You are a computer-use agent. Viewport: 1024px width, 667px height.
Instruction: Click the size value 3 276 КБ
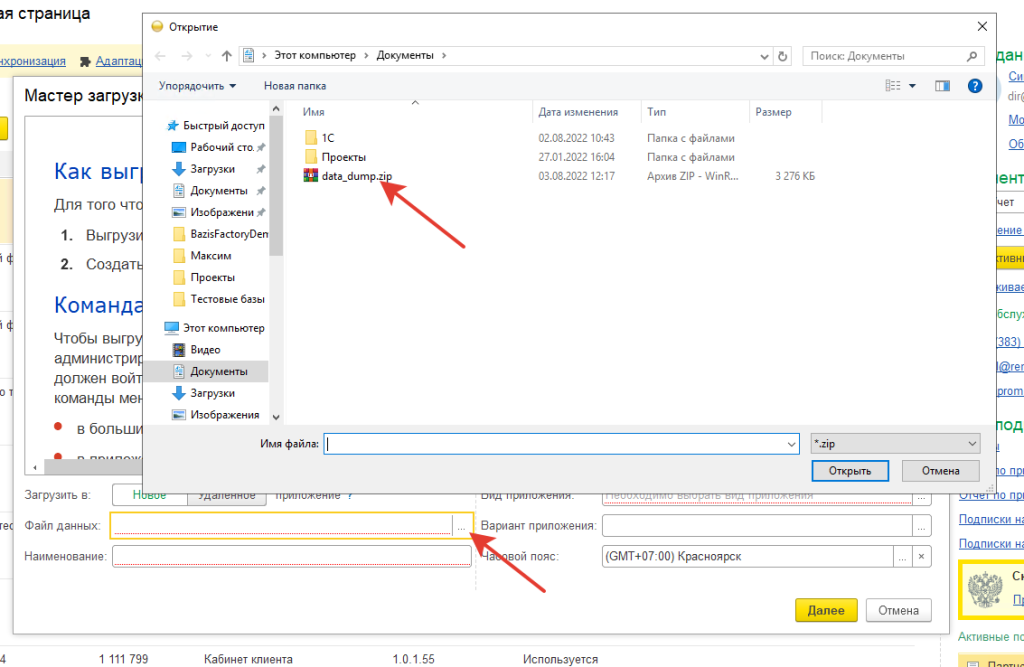(x=795, y=176)
